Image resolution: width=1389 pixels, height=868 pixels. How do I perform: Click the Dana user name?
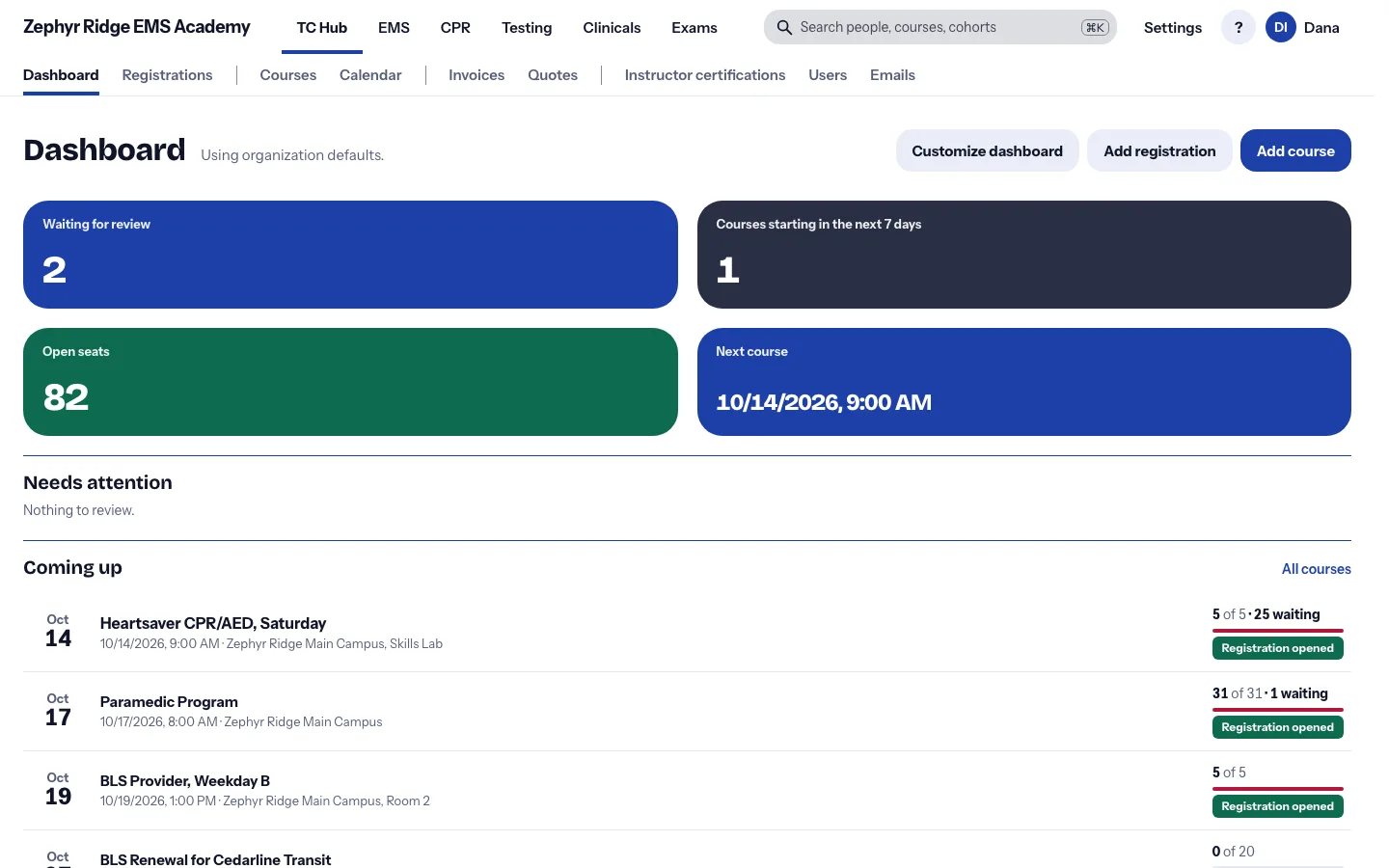(1321, 27)
